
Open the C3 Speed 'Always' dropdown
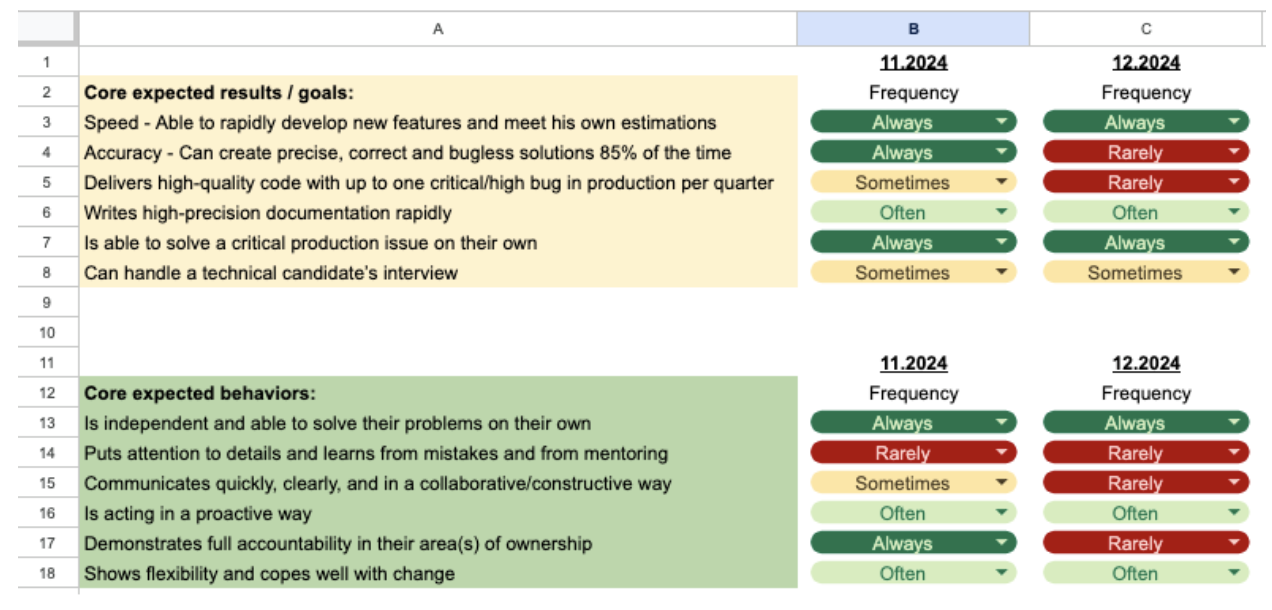(1146, 122)
